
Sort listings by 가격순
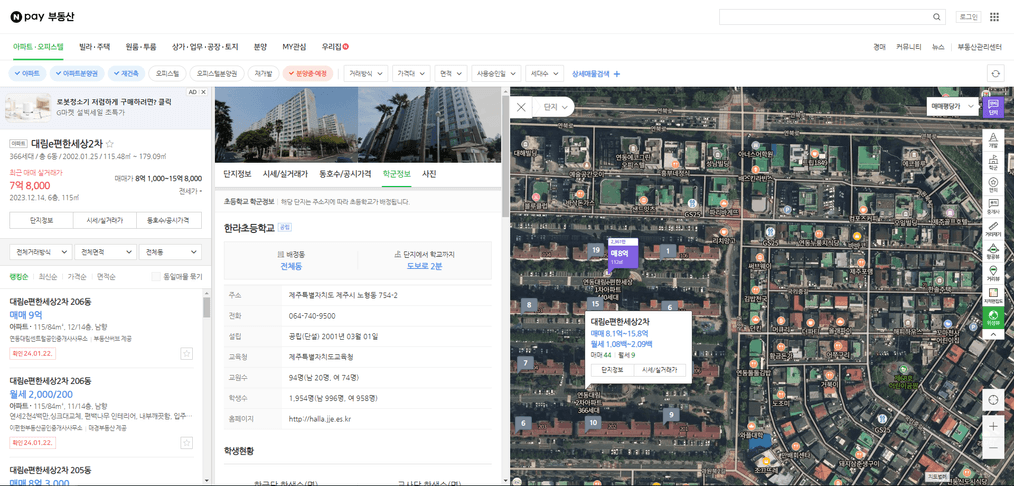tap(77, 277)
